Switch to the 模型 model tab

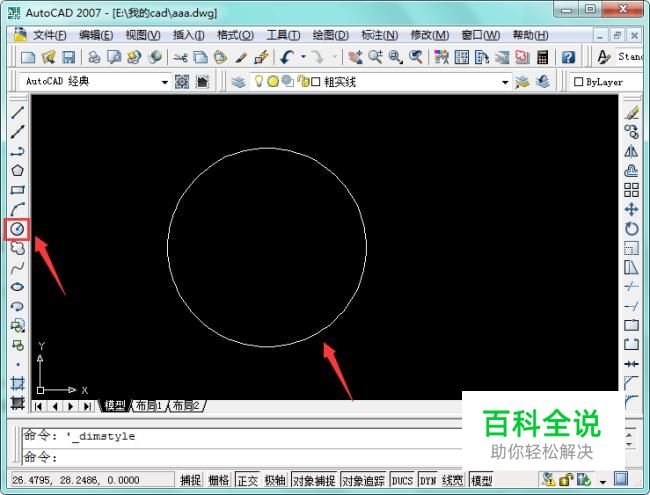115,405
